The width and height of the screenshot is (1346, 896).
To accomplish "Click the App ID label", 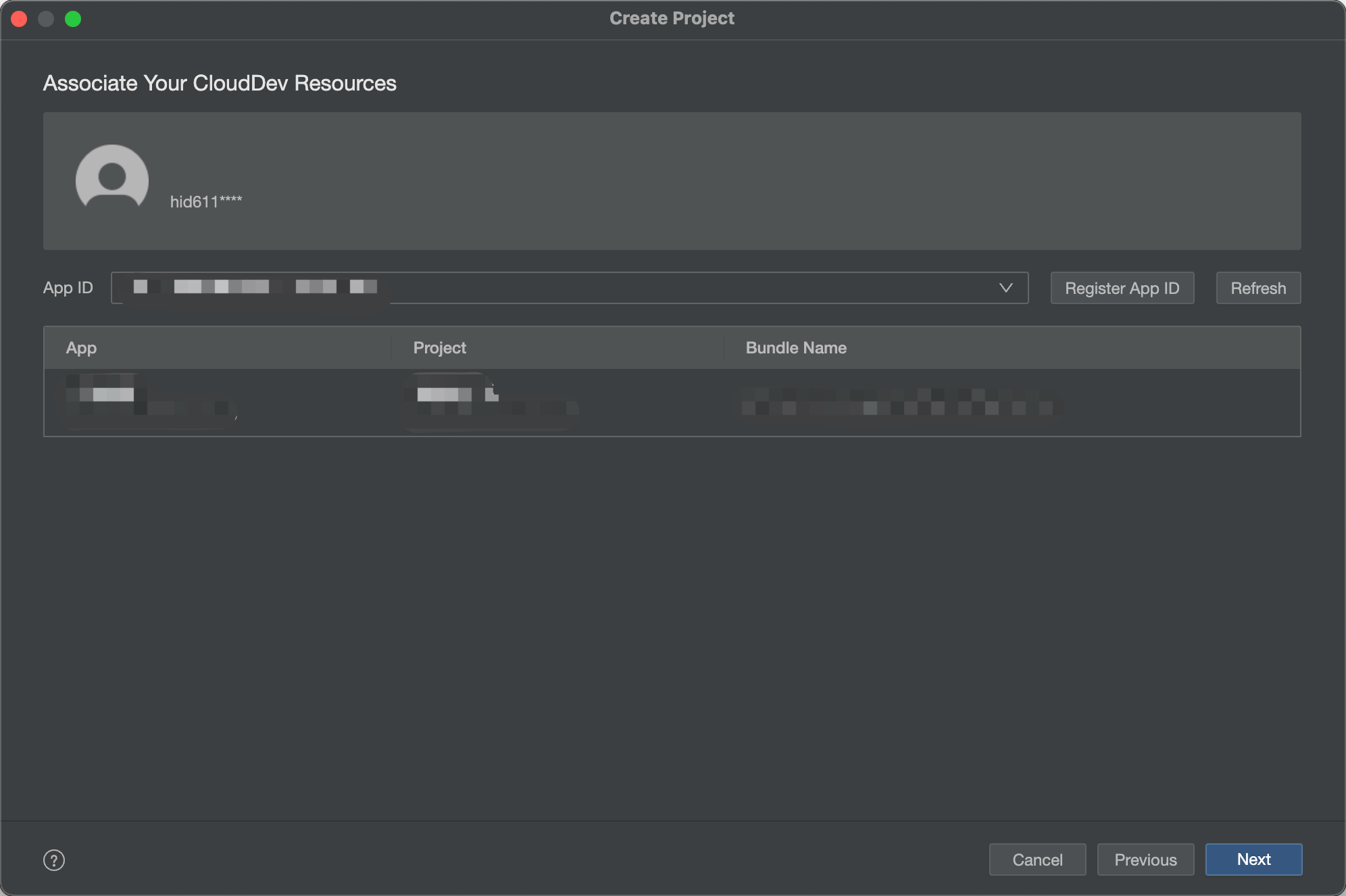I will point(68,288).
